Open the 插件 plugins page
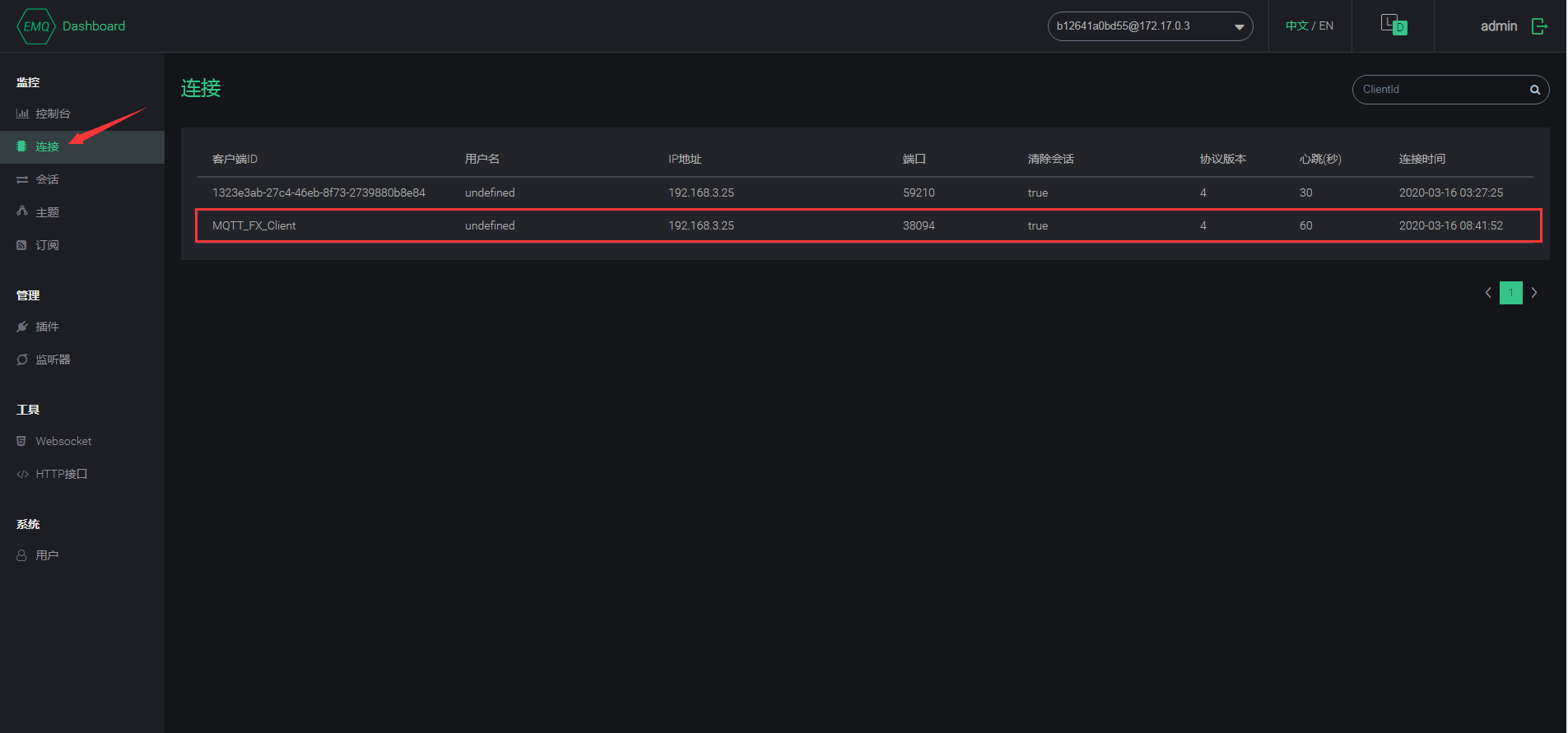 click(47, 327)
